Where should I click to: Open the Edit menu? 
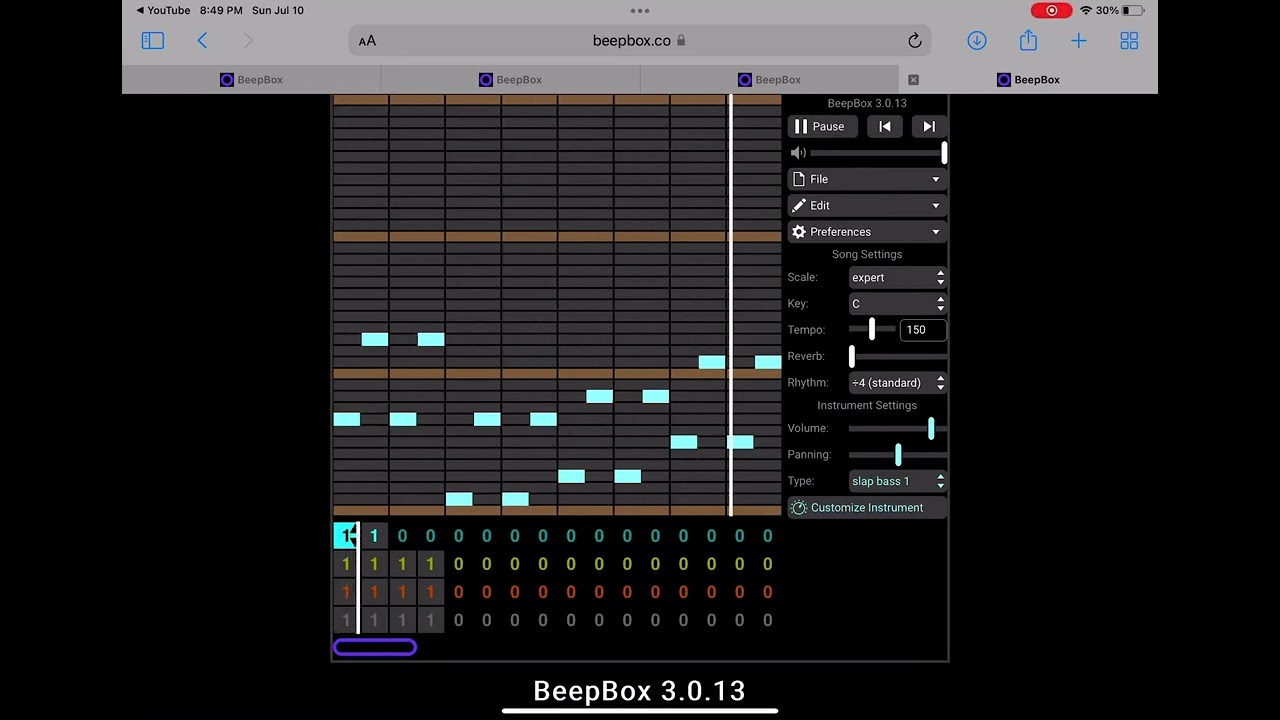(x=867, y=205)
